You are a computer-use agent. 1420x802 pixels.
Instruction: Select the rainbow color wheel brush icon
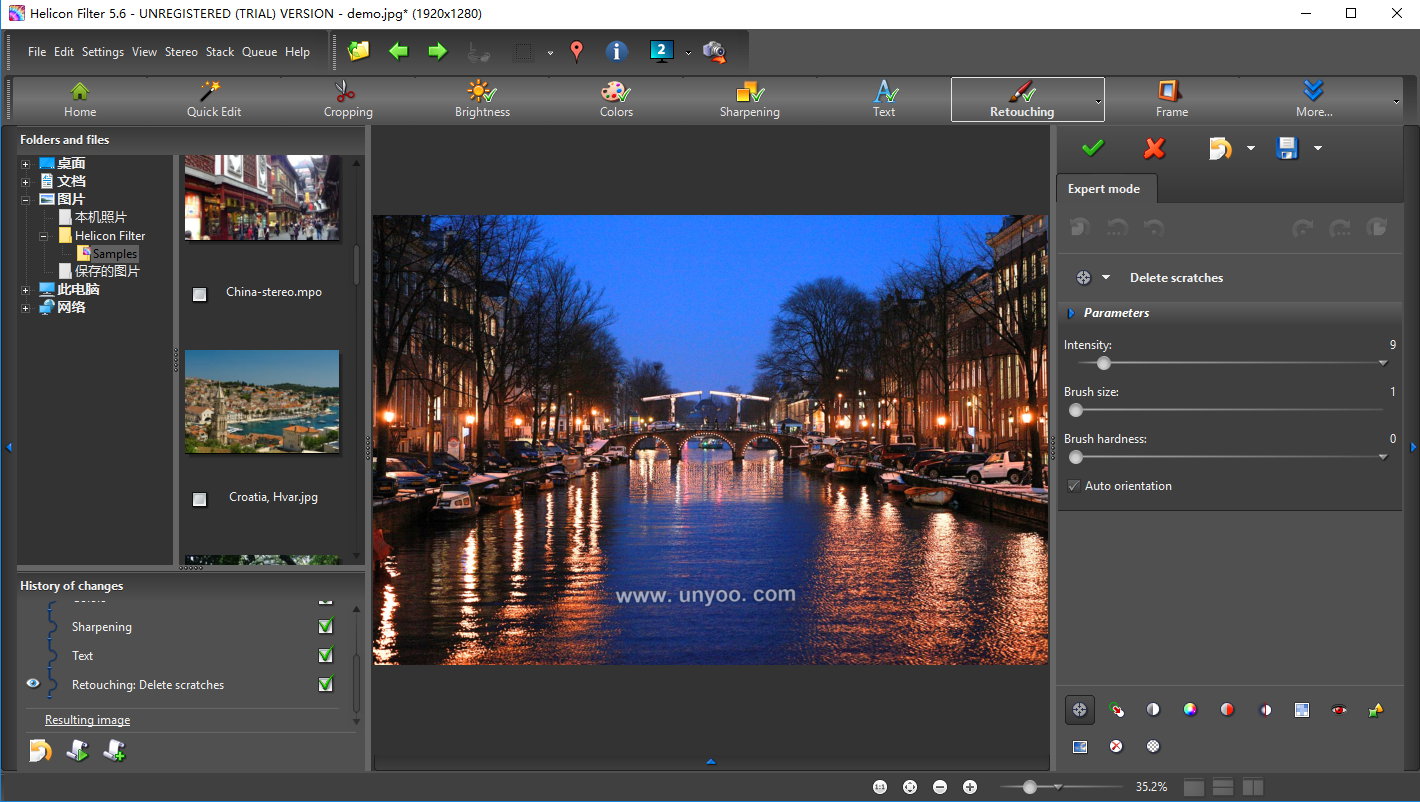[x=1190, y=710]
